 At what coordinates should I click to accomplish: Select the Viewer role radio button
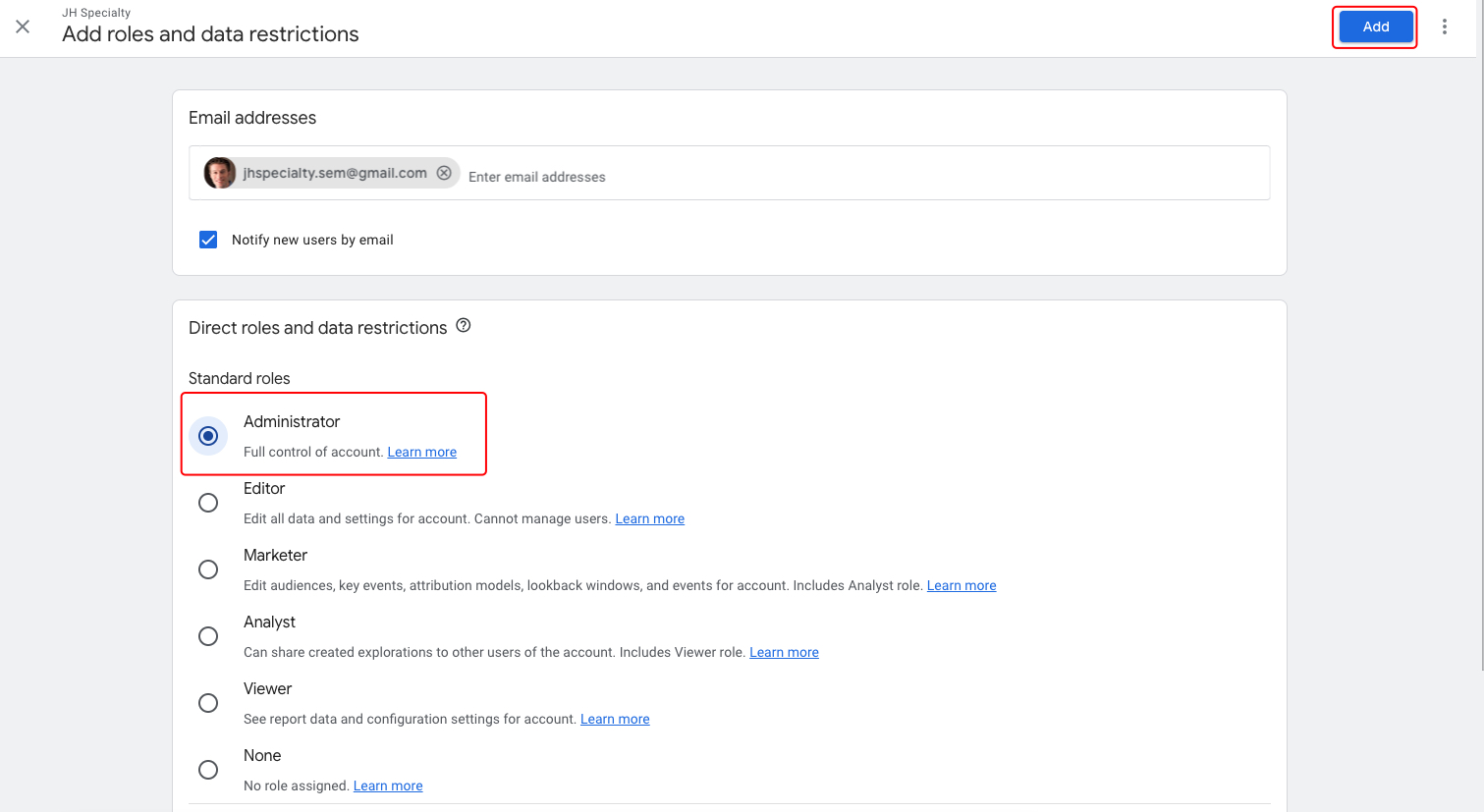[208, 703]
